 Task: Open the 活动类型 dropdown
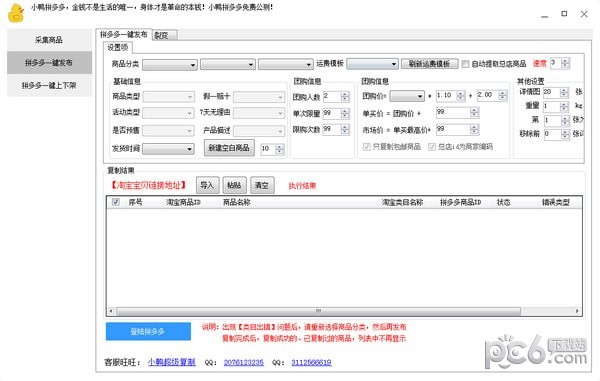tap(168, 113)
